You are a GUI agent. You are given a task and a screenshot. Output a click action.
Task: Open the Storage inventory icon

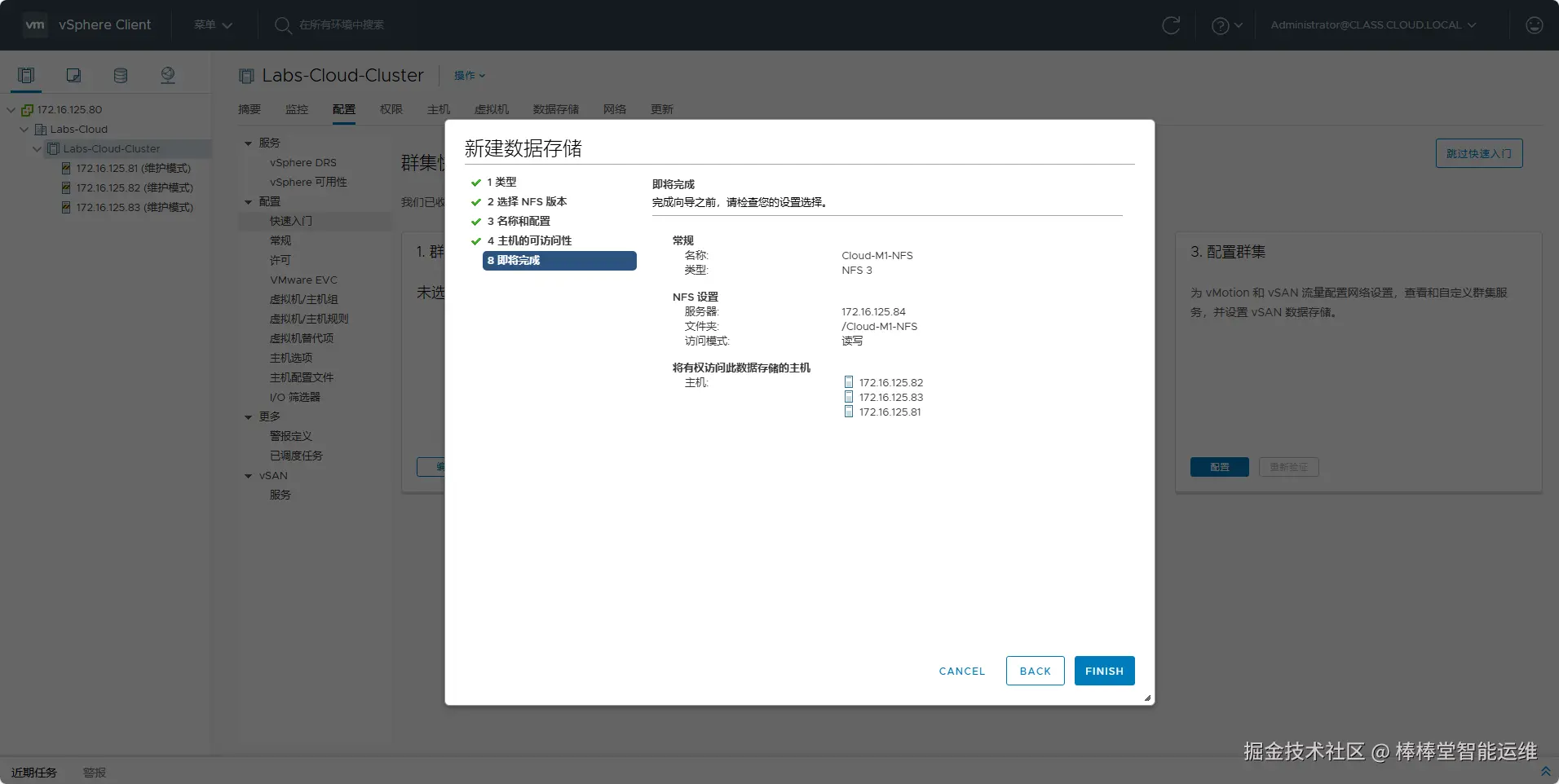(121, 76)
